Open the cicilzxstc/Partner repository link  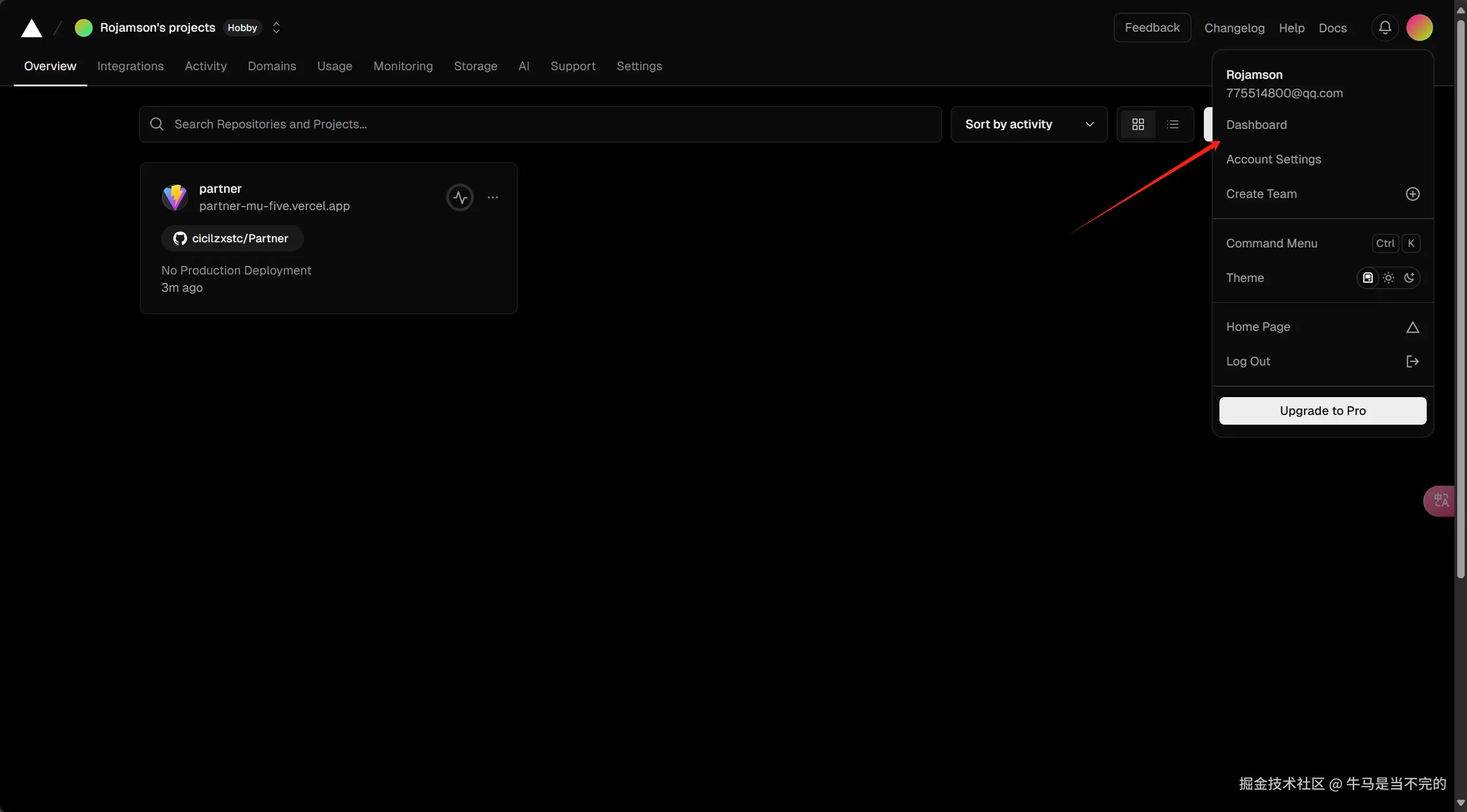point(233,238)
